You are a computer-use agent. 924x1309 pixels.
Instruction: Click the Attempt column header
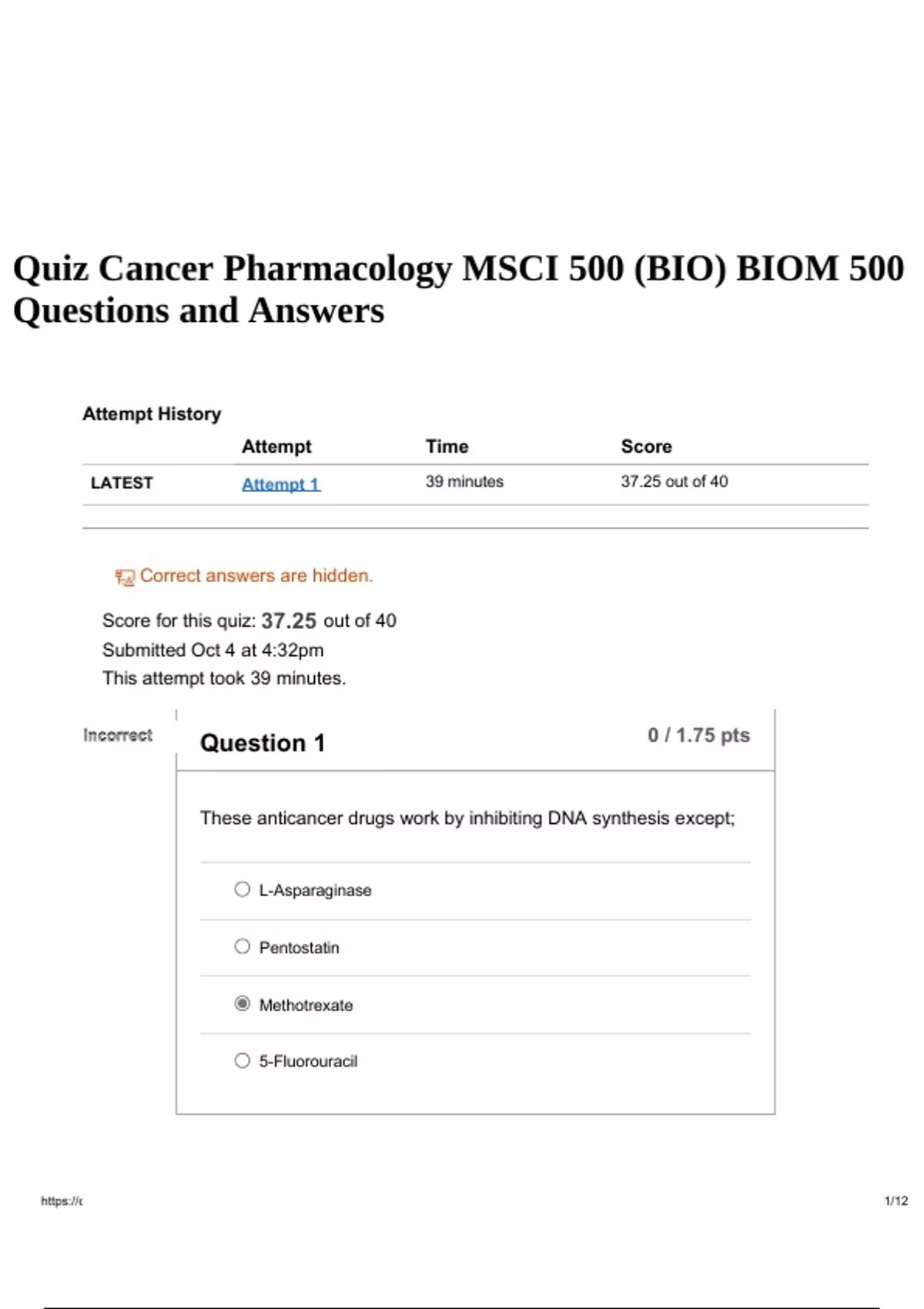tap(276, 447)
